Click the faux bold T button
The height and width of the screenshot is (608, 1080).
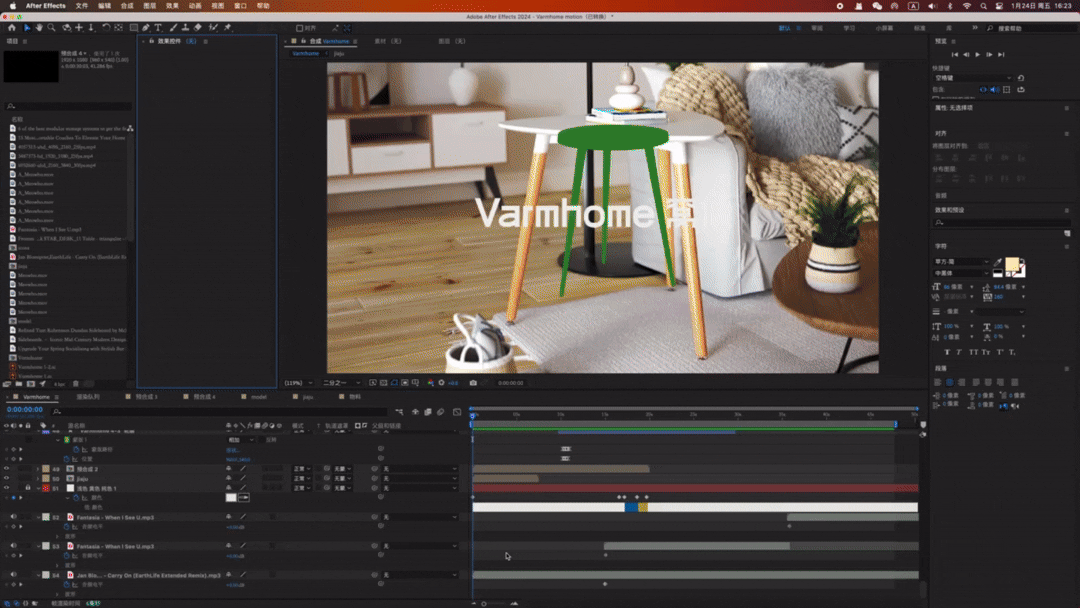(x=947, y=353)
